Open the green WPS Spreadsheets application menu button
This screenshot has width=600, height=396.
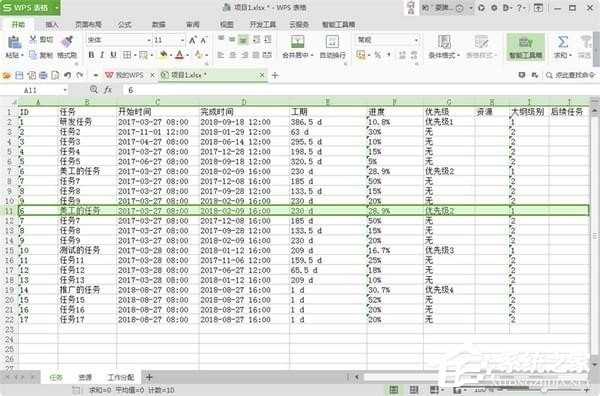click(x=30, y=8)
